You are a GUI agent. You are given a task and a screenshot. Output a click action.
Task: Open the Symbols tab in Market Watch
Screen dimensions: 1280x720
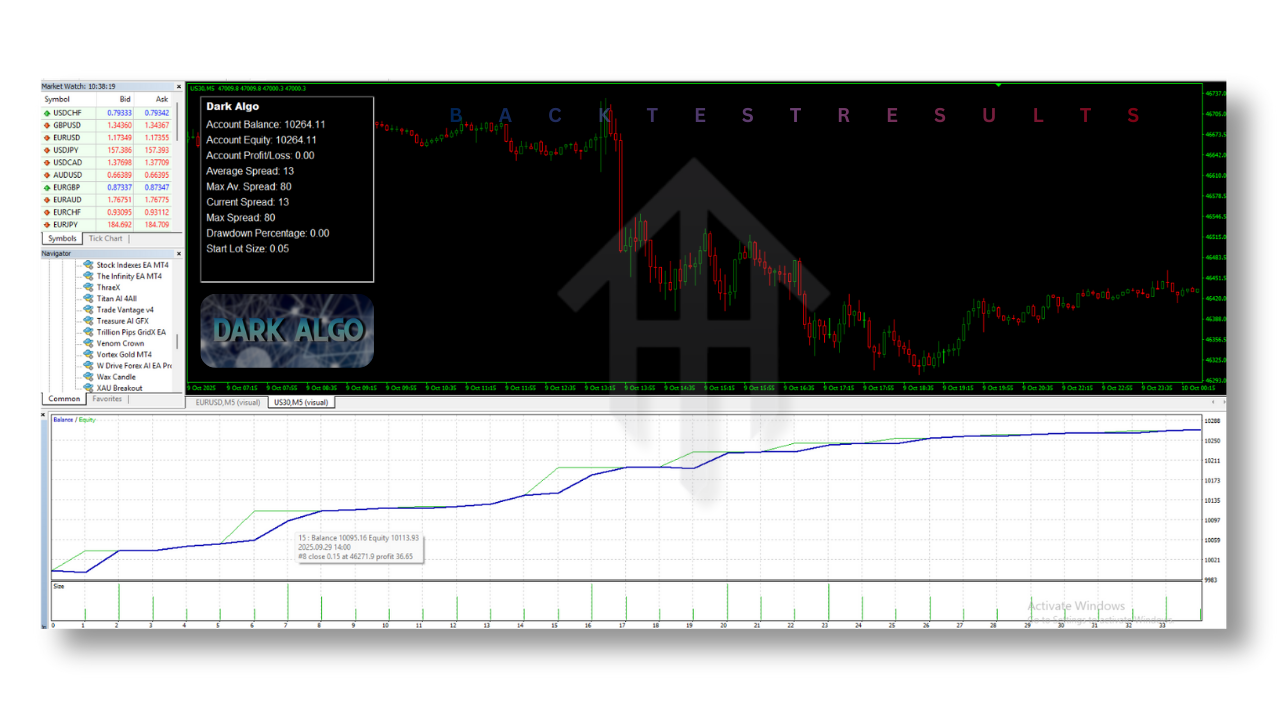click(62, 239)
